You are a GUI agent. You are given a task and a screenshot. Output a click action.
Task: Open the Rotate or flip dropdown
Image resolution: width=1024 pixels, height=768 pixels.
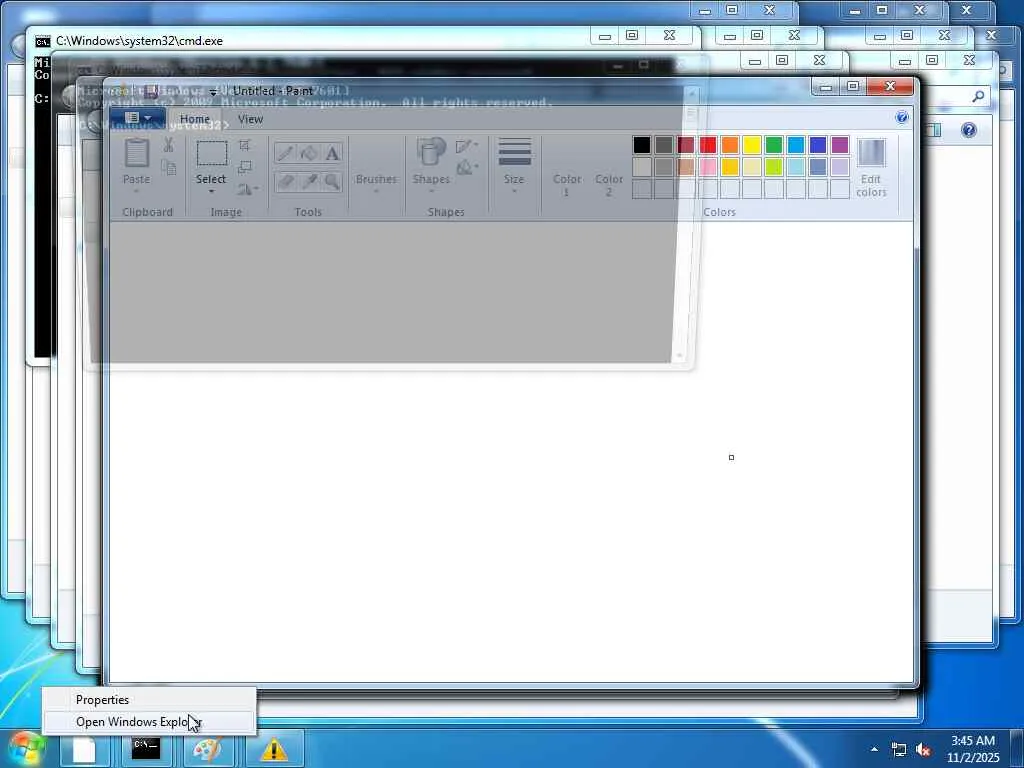(248, 189)
